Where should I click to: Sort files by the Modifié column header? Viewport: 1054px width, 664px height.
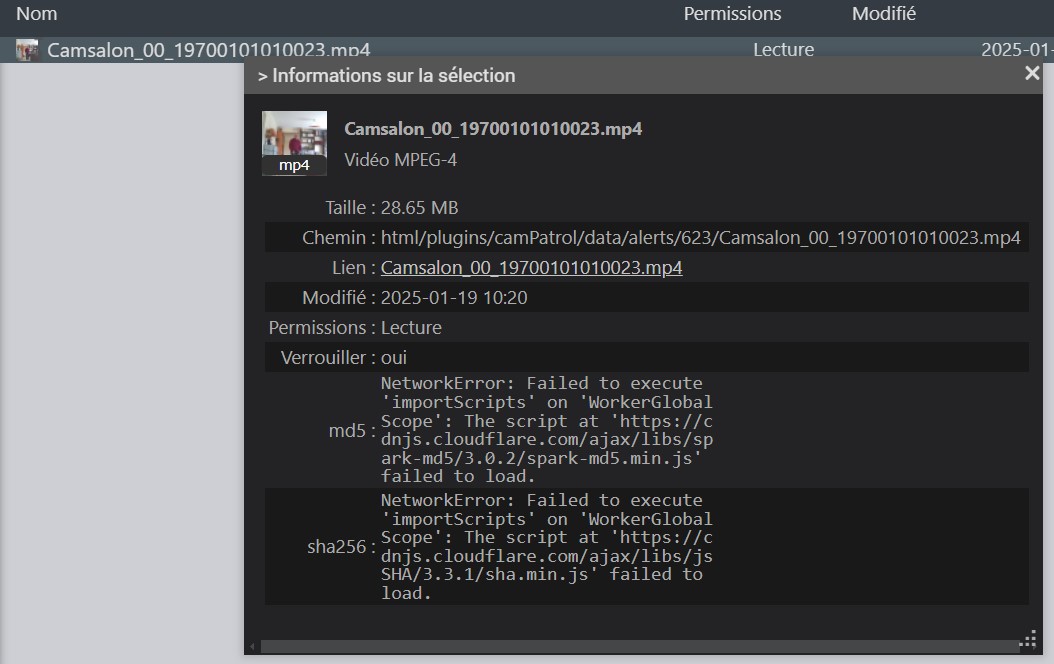[x=883, y=13]
